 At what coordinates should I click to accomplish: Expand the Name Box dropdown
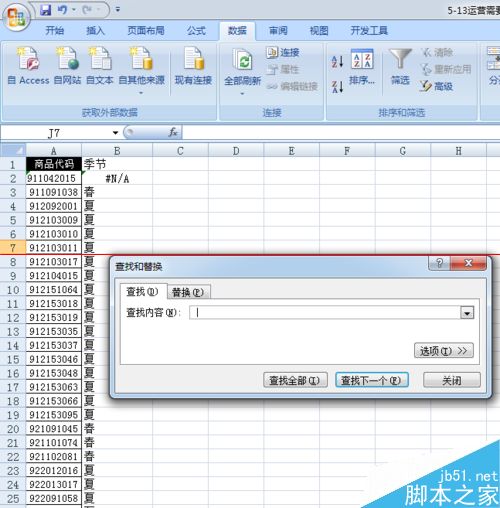coord(115,133)
